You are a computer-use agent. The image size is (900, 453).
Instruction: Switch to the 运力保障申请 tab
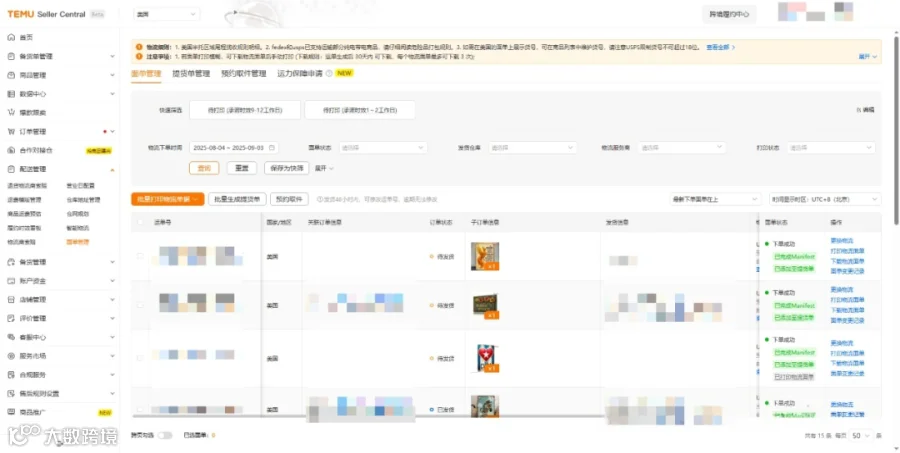point(300,73)
